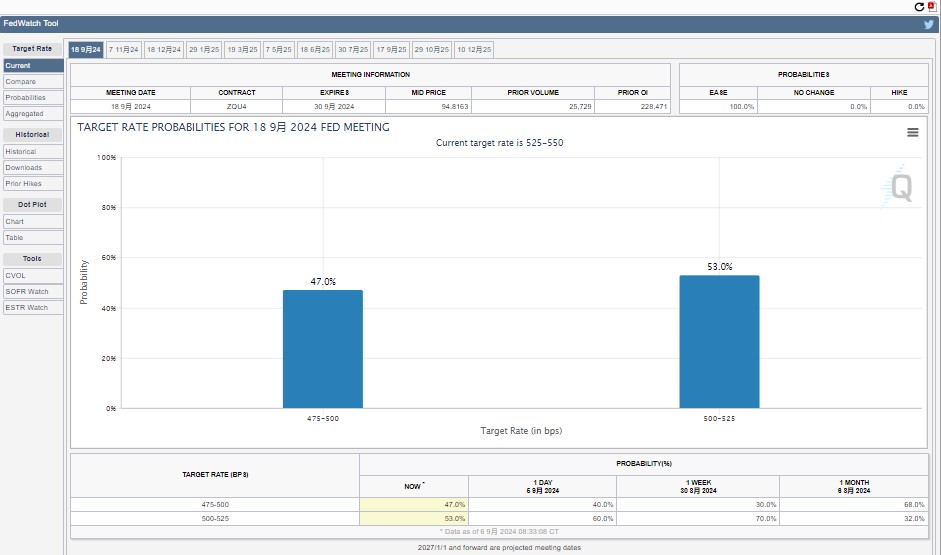941x555 pixels.
Task: Select Aggregated in the sidebar
Action: pyautogui.click(x=25, y=114)
